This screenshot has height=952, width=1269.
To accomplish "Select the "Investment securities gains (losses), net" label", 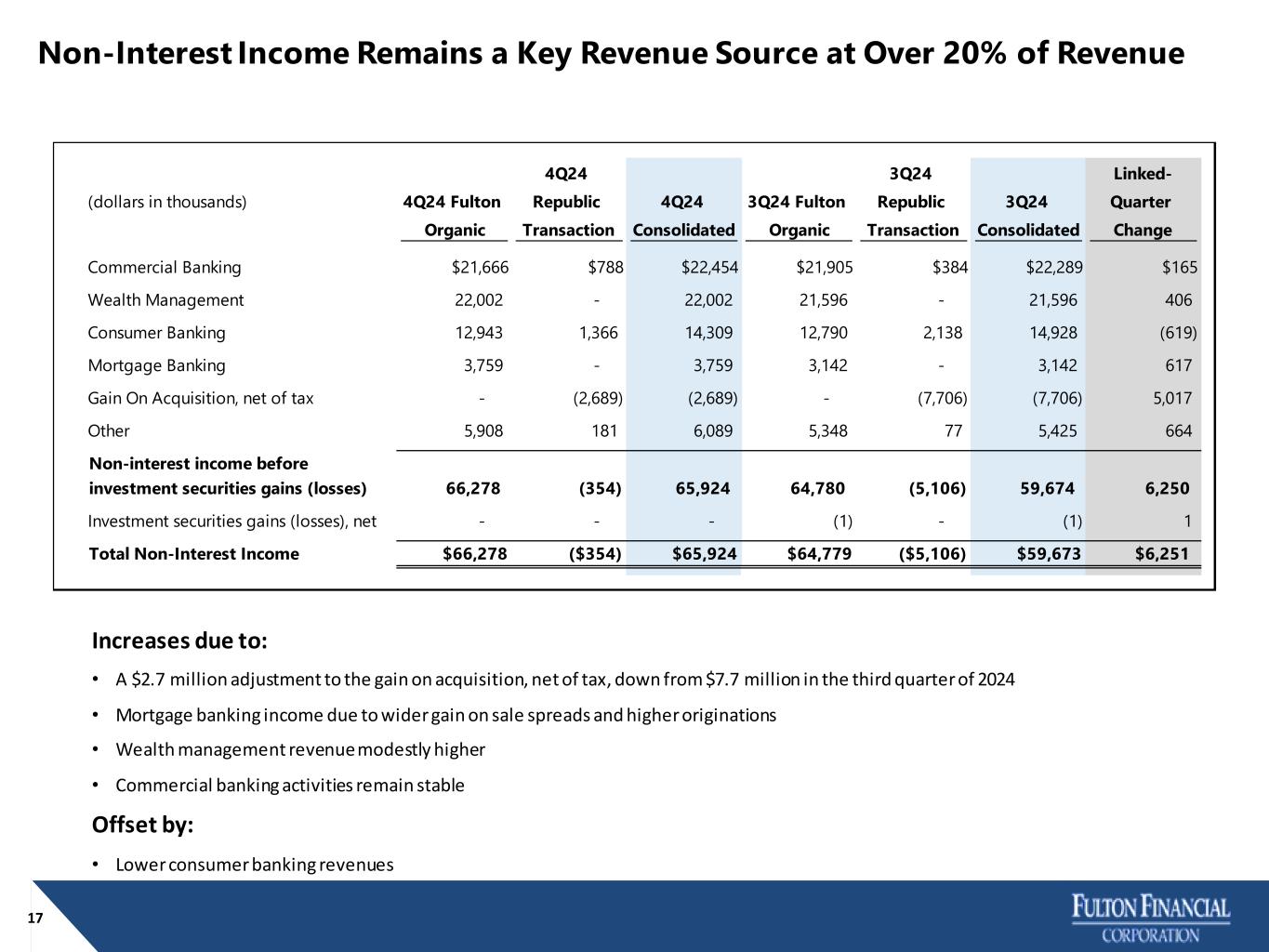I will (232, 522).
